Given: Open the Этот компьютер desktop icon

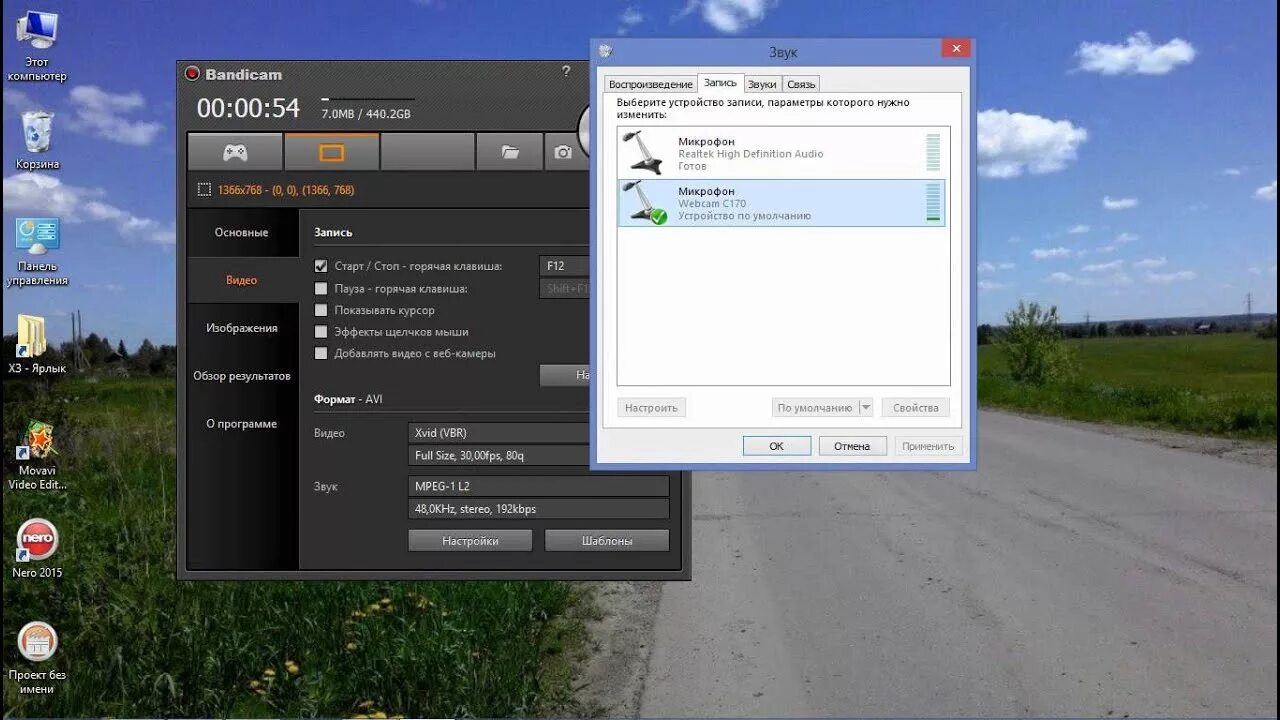Looking at the screenshot, I should 37,46.
